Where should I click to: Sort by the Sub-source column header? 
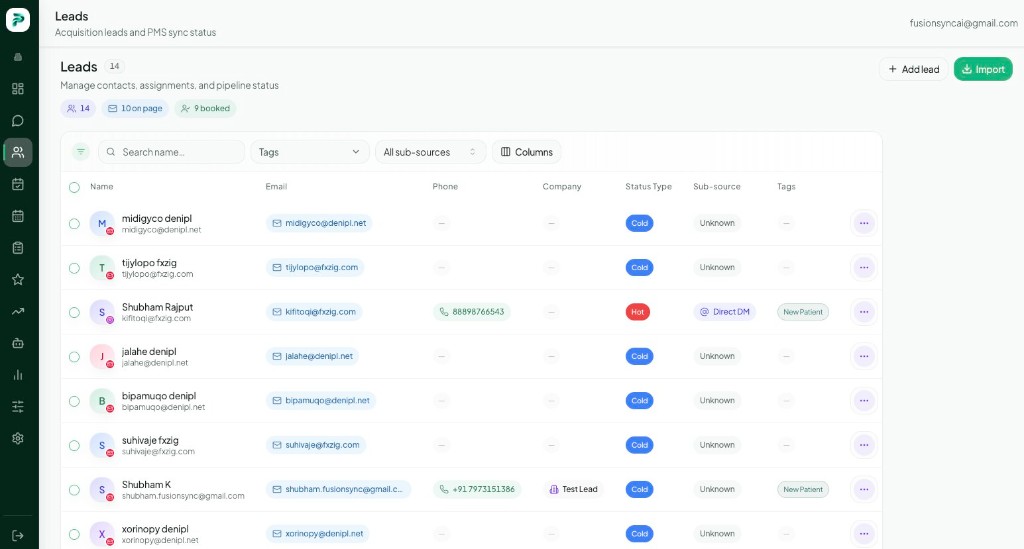click(717, 187)
